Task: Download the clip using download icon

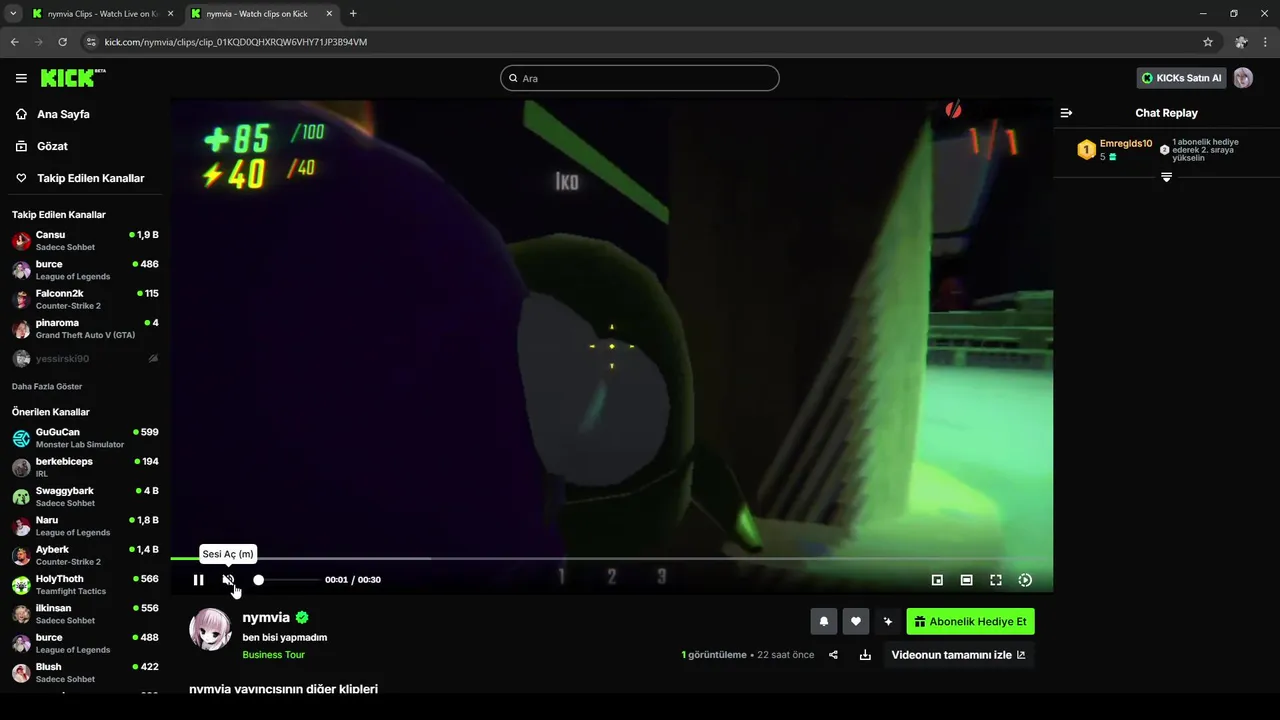Action: (x=865, y=655)
